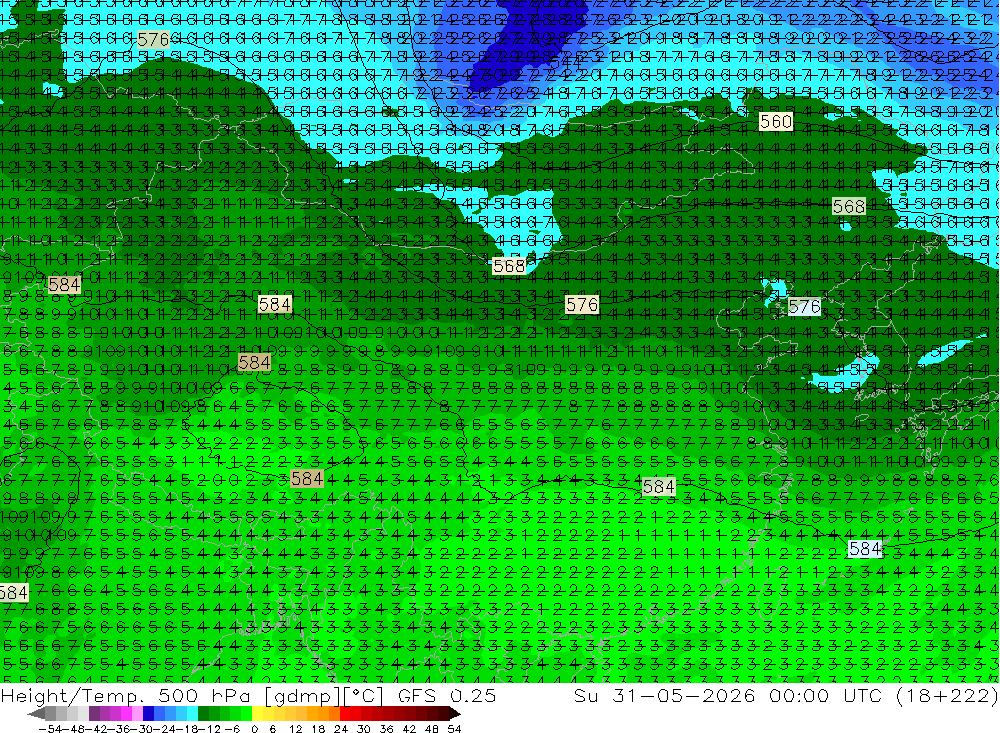Click the right dark red arrow end of color scale

(455, 713)
